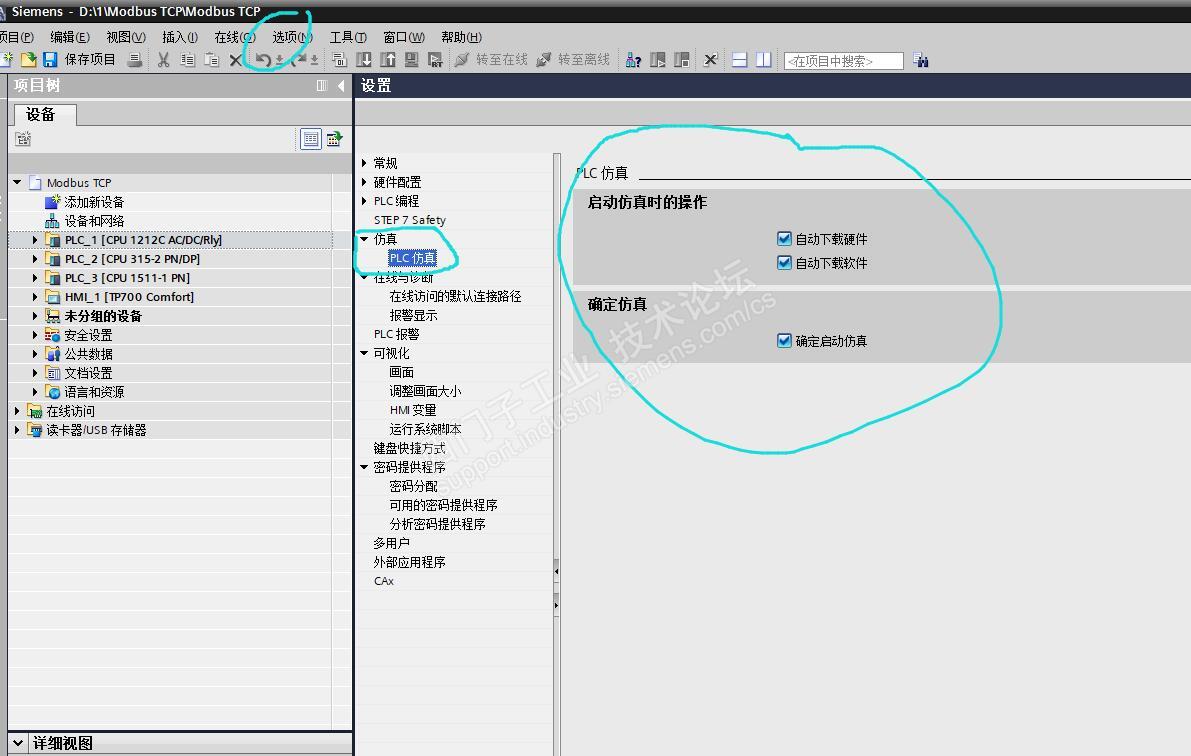Click the 转至离线 button
Screen dimensions: 1191x756
(573, 59)
